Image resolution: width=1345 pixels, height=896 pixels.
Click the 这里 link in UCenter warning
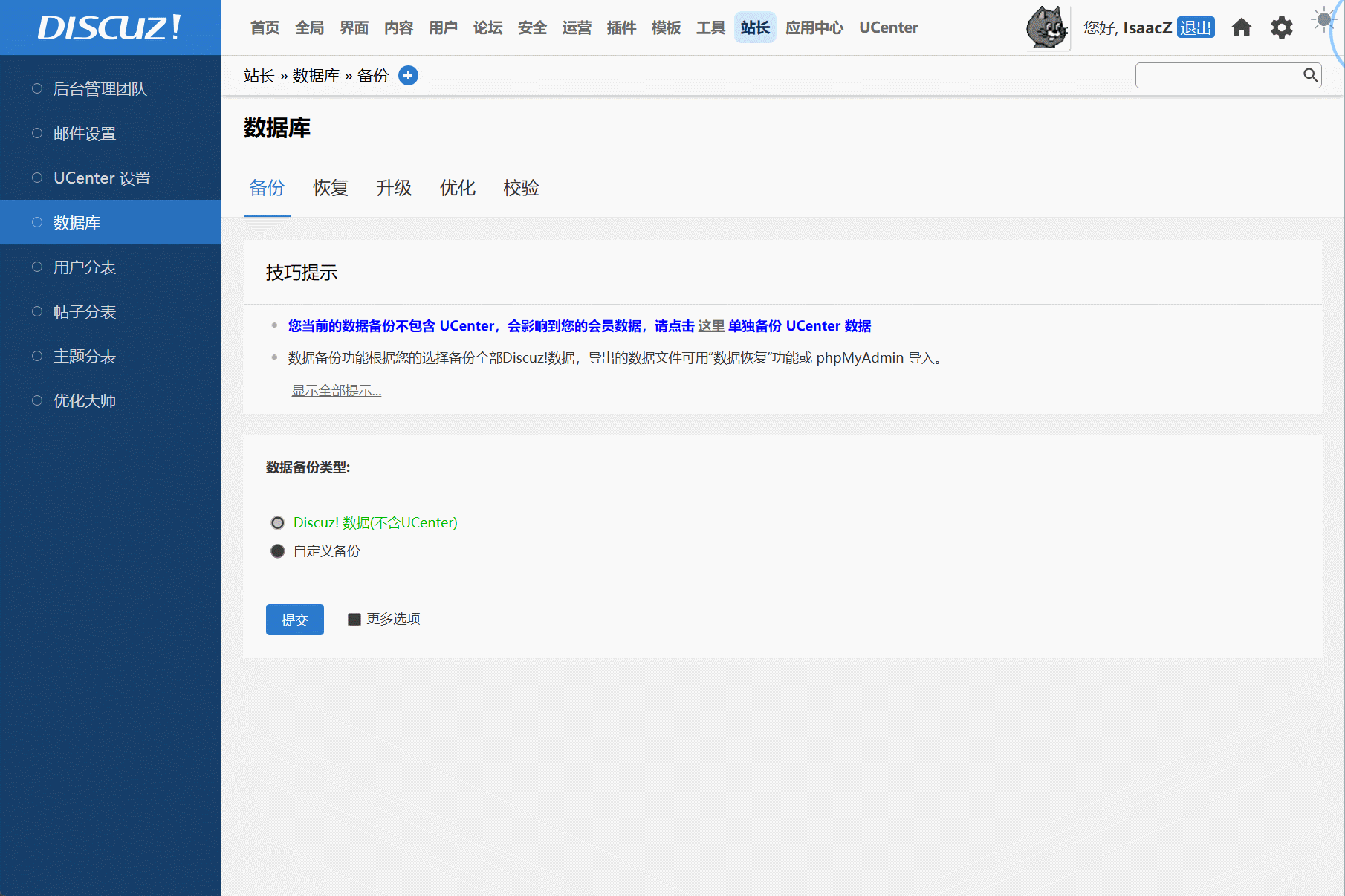[711, 326]
